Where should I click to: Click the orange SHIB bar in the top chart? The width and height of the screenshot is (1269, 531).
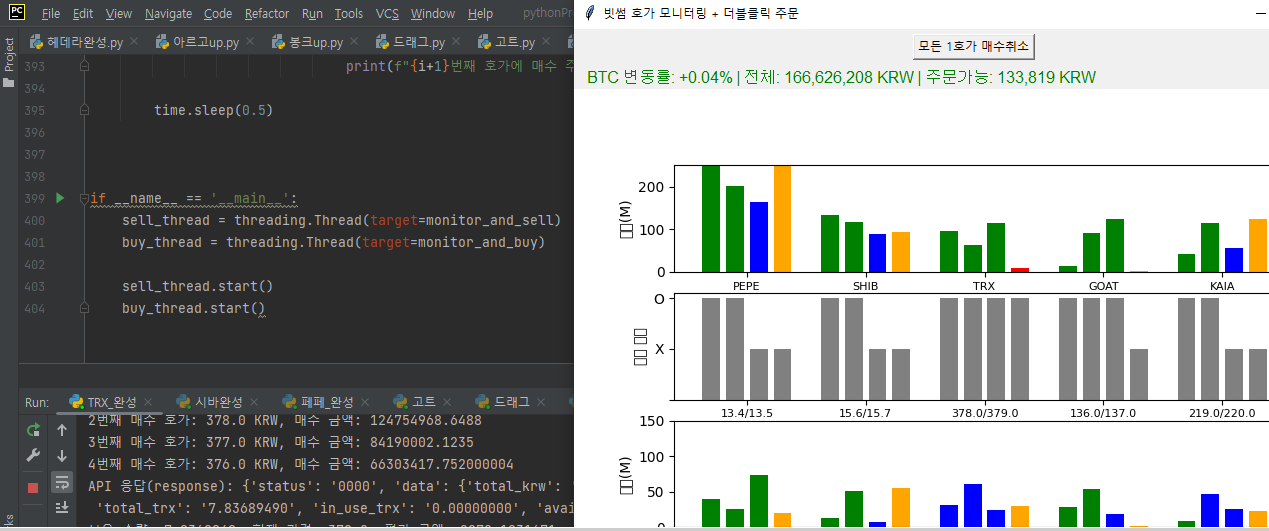click(x=901, y=252)
